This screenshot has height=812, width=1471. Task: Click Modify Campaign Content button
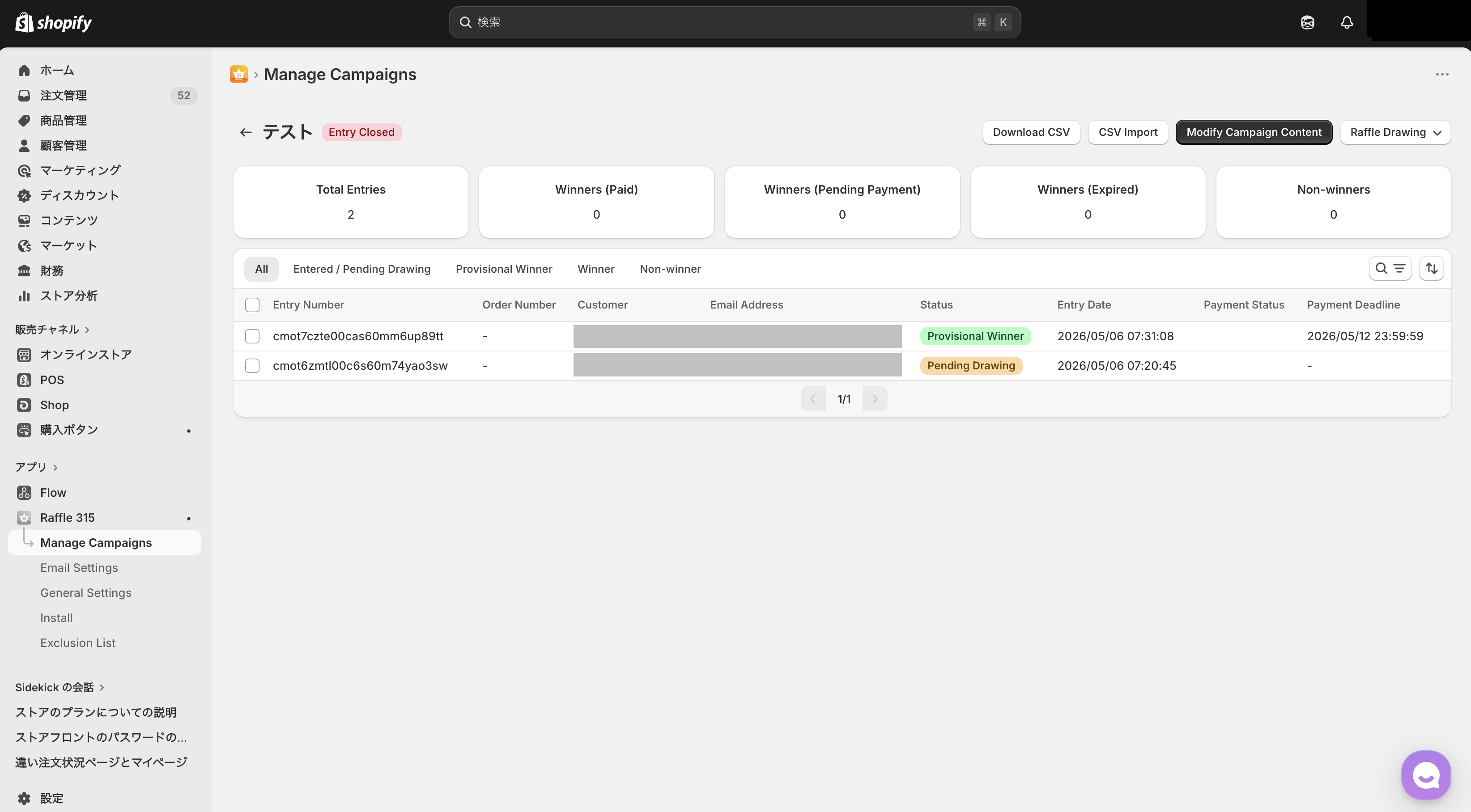click(1254, 132)
